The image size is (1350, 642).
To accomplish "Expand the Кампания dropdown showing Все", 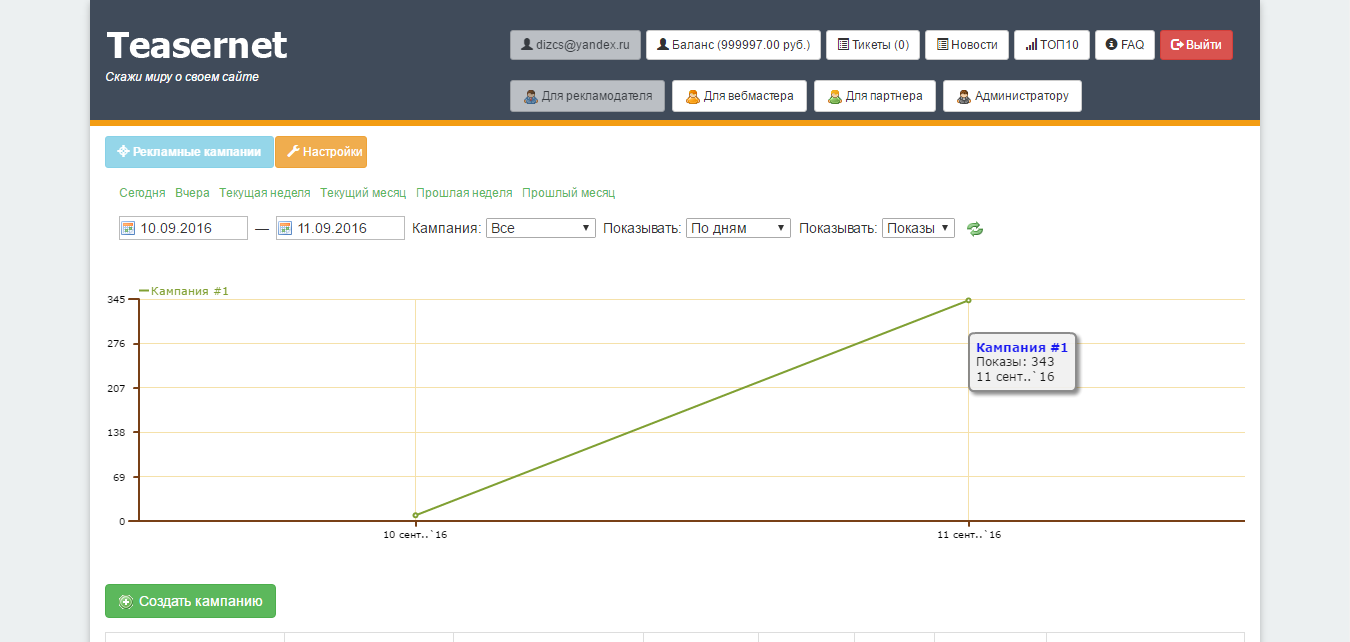I will point(541,228).
